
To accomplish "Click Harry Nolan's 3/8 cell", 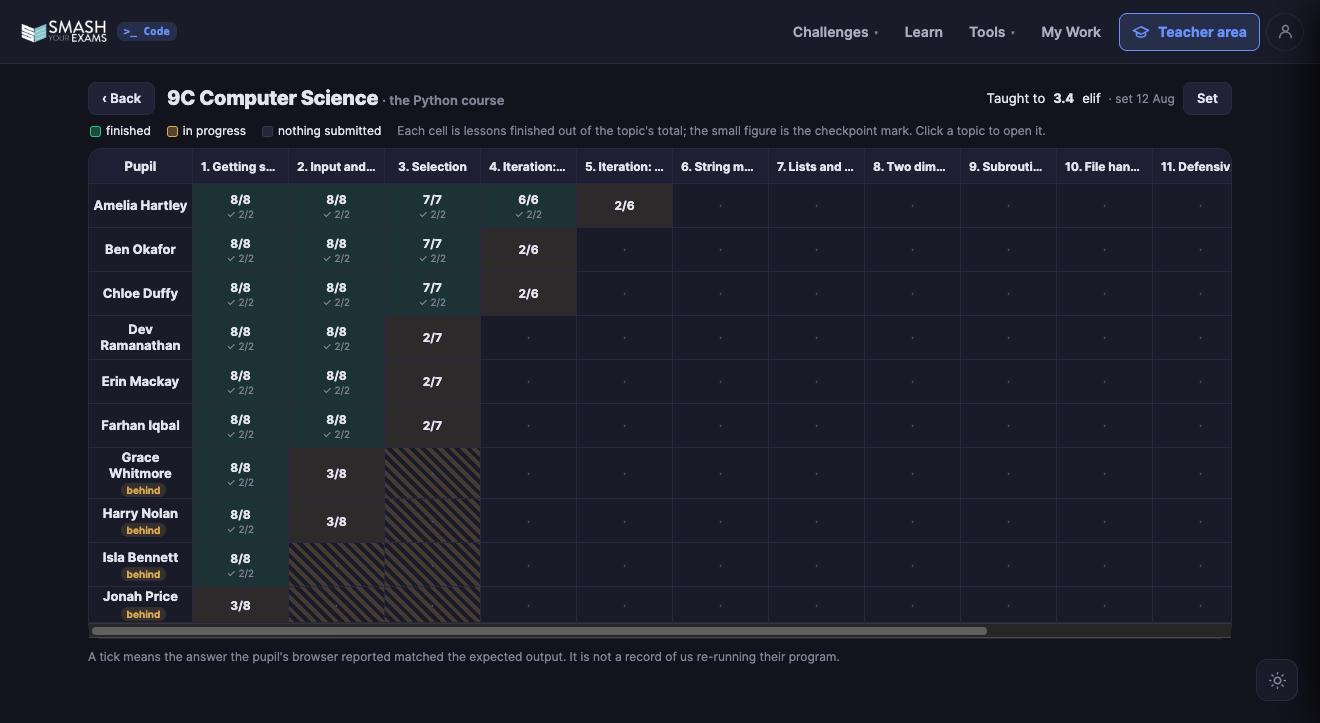I will pyautogui.click(x=336, y=521).
